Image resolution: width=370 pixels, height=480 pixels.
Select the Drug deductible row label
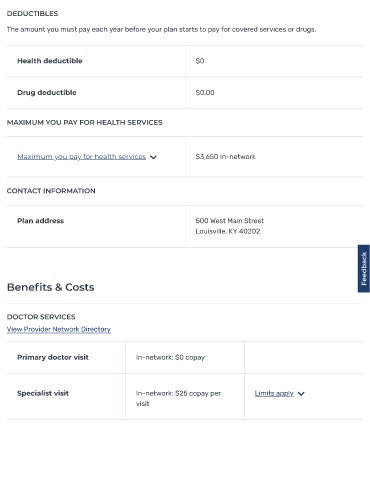tap(47, 92)
